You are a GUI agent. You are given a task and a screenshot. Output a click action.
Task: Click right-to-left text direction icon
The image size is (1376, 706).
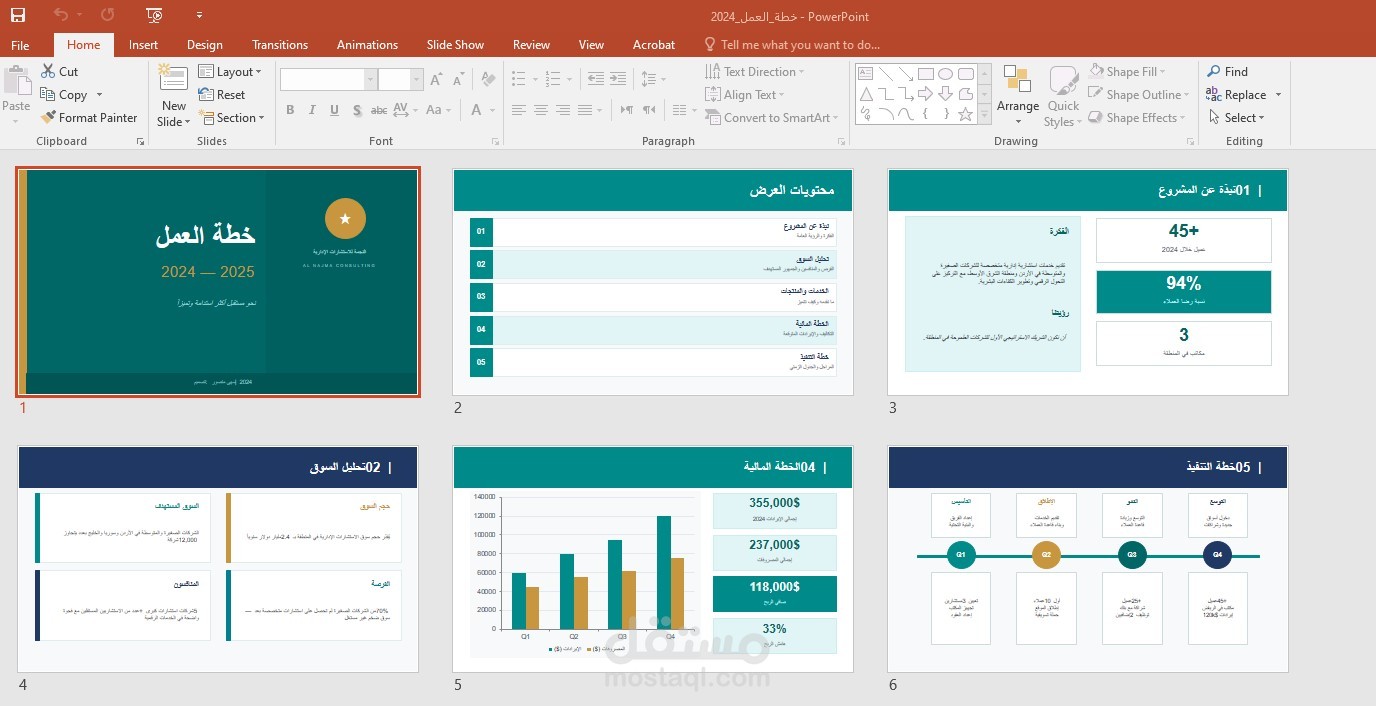[x=648, y=110]
